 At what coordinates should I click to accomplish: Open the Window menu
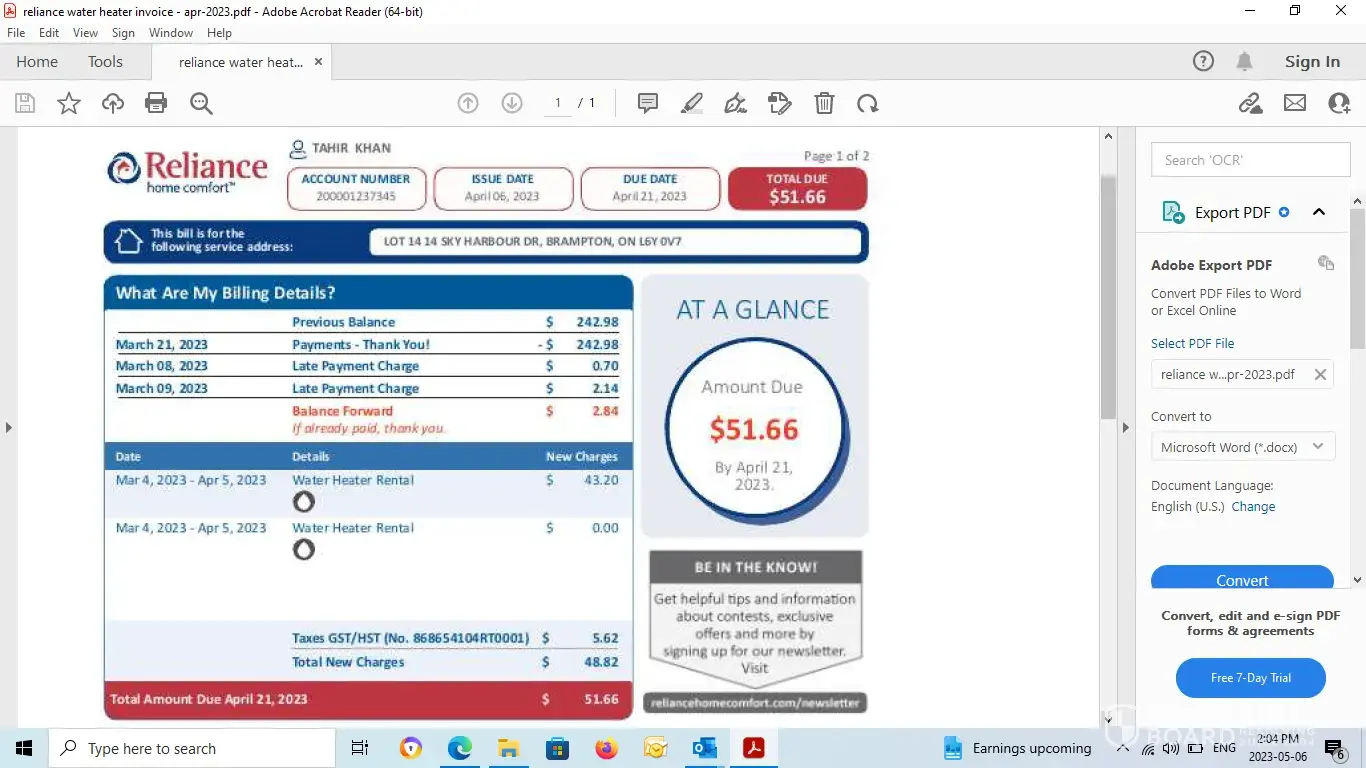(x=171, y=33)
